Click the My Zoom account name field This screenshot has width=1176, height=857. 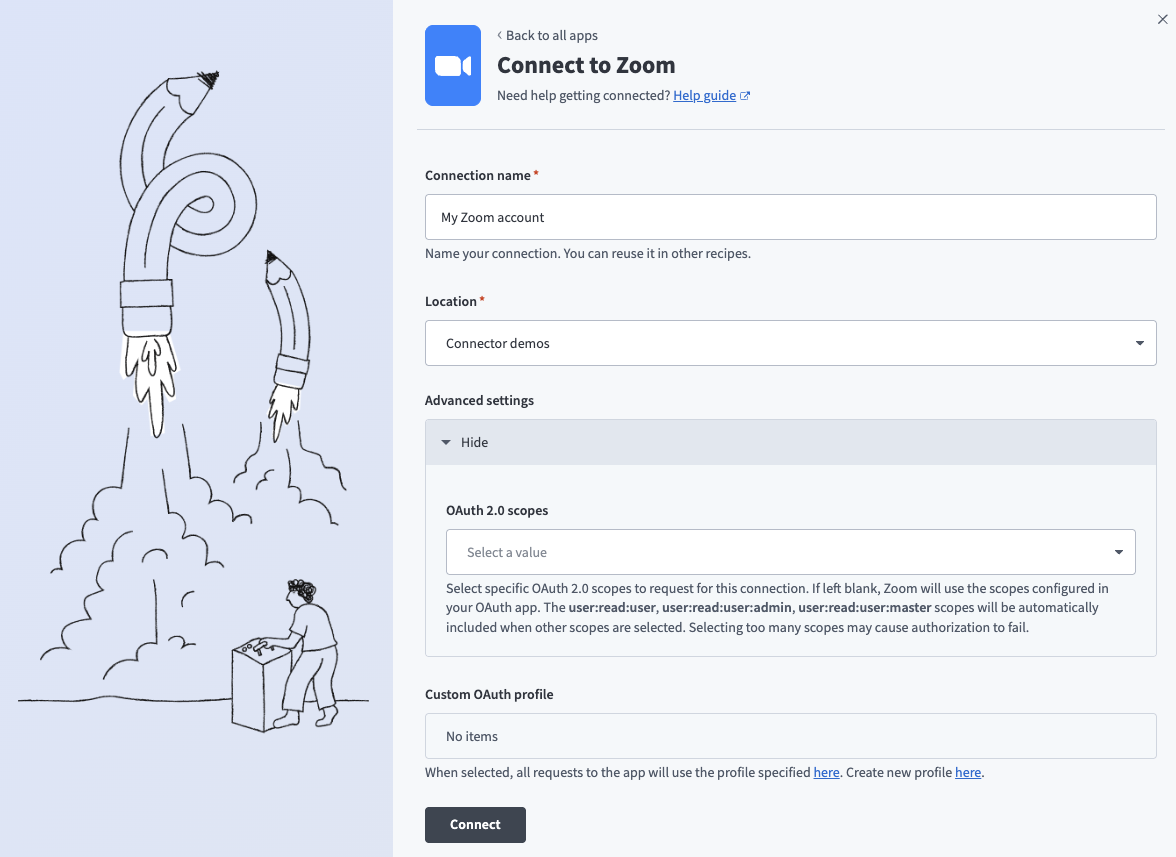pyautogui.click(x=790, y=216)
